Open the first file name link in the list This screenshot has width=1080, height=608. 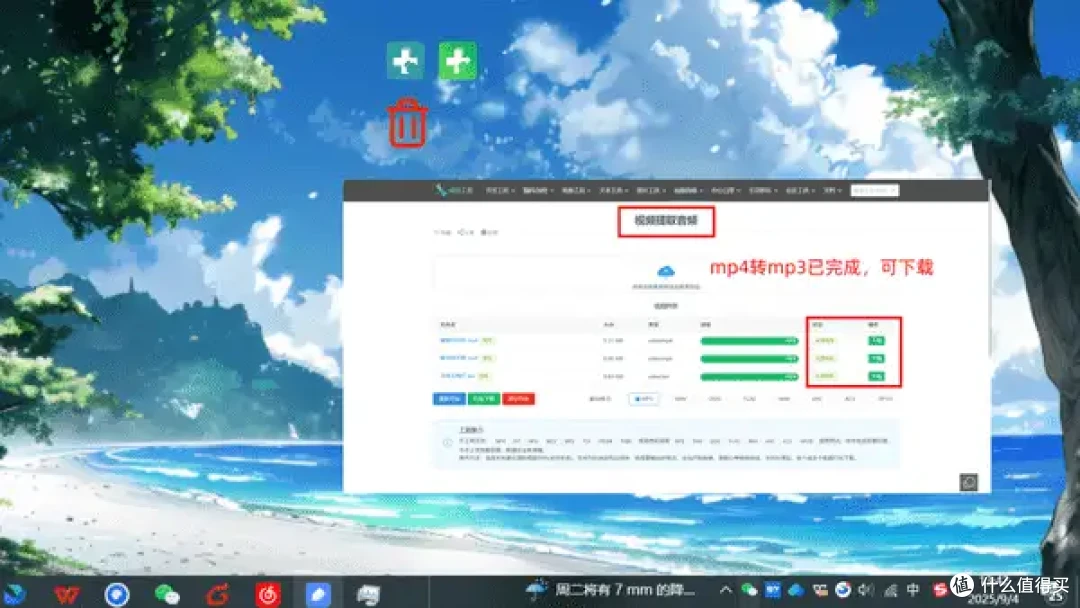[x=459, y=341]
